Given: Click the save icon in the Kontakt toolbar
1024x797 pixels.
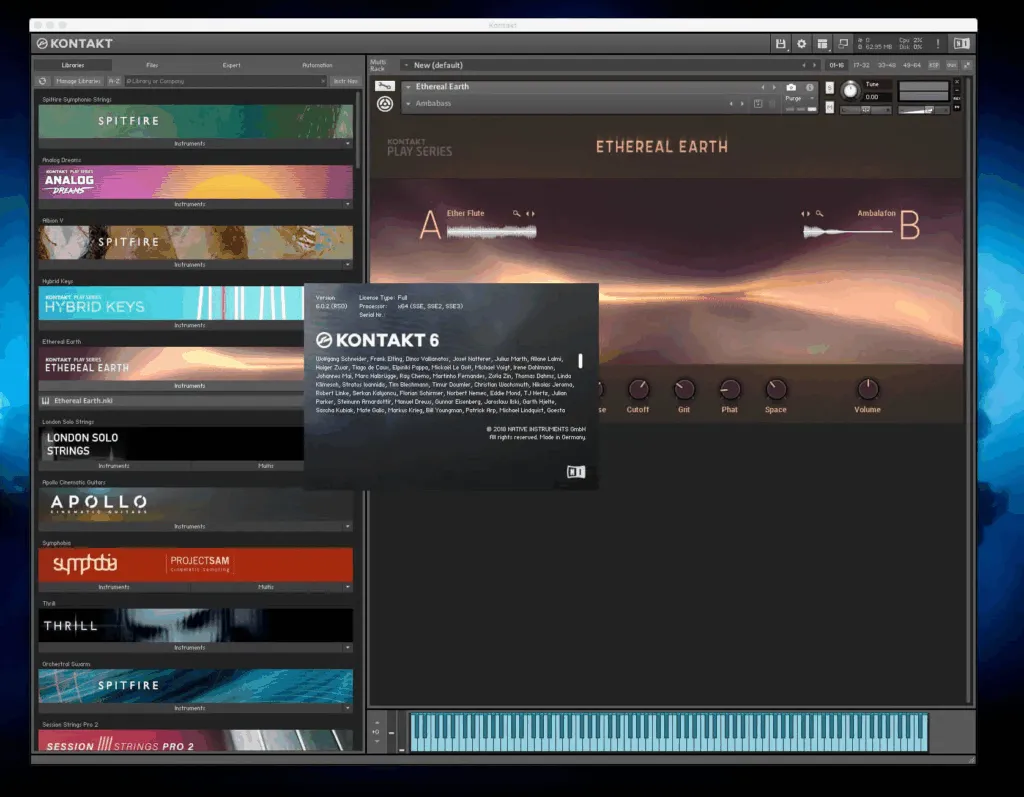Looking at the screenshot, I should (x=781, y=43).
